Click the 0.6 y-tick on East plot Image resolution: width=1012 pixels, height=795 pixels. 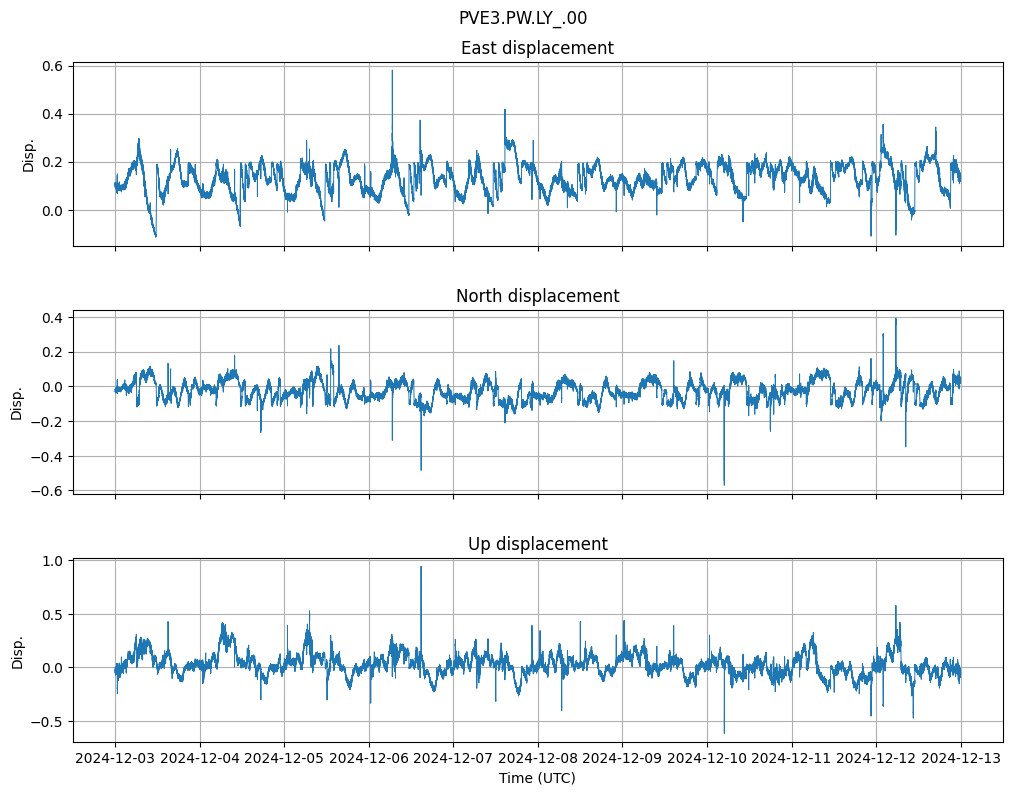[x=52, y=66]
